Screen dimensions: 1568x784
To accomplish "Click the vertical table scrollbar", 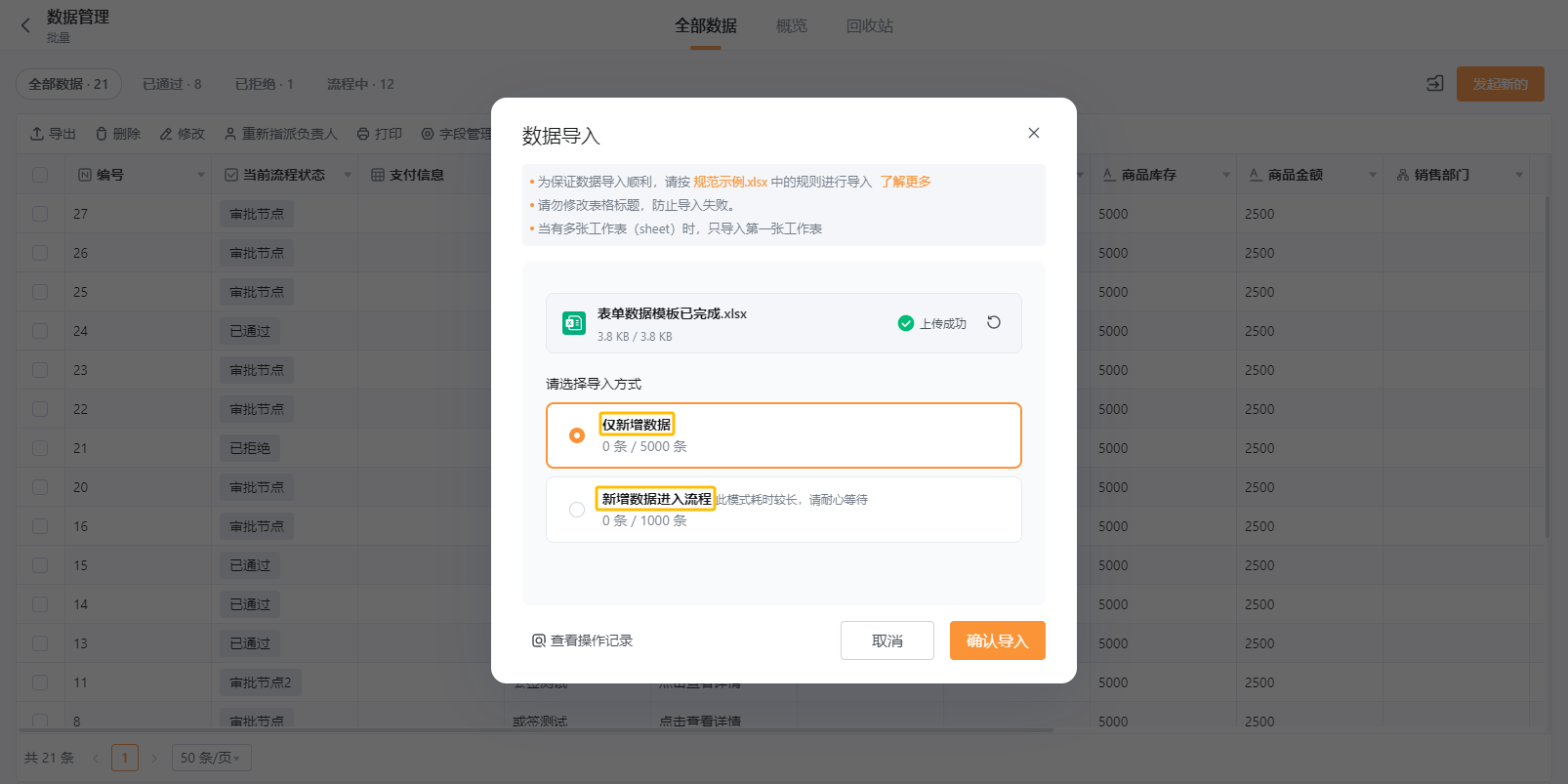I will (x=1547, y=366).
